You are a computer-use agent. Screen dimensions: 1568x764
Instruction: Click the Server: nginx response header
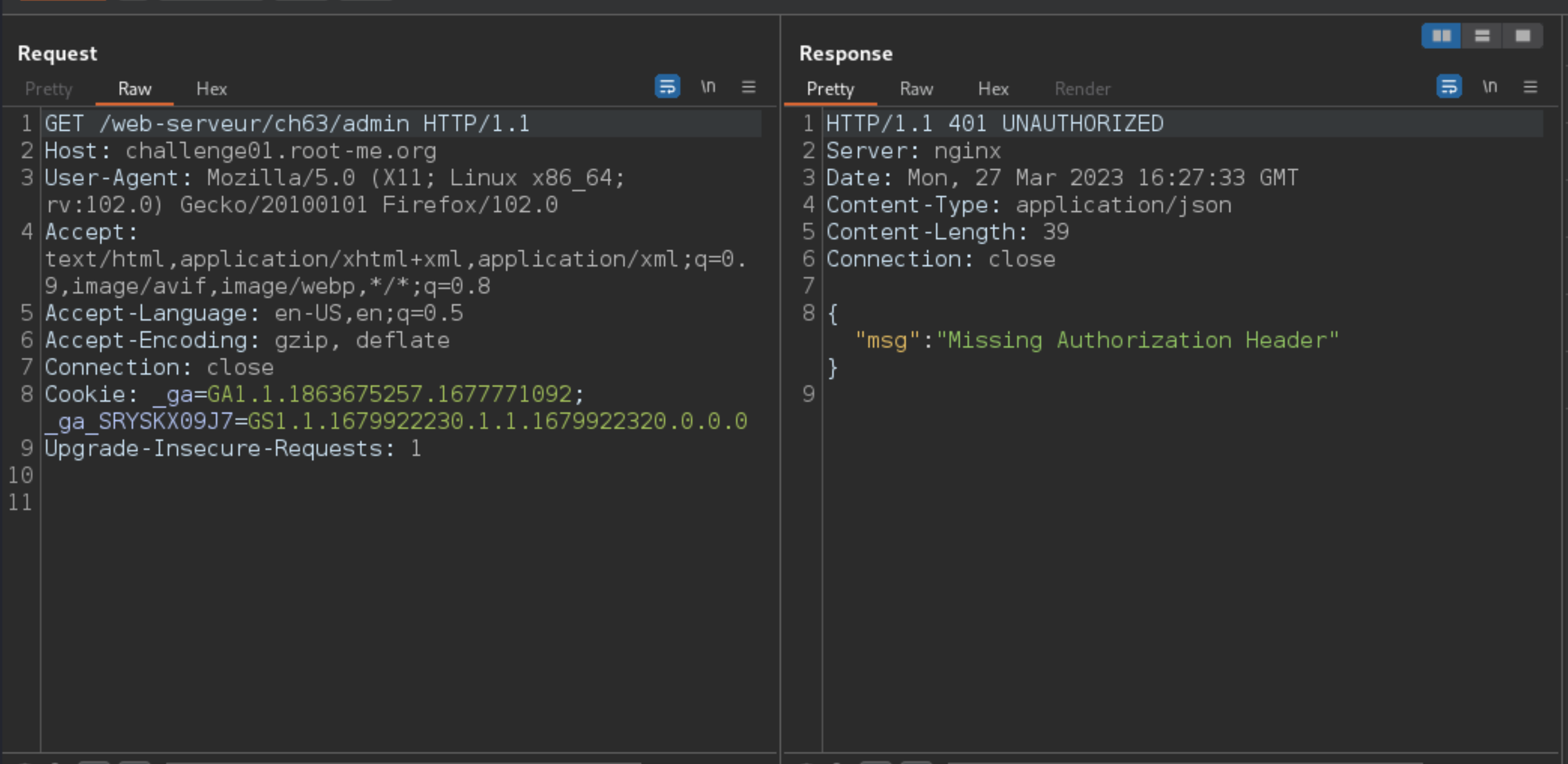tap(914, 150)
